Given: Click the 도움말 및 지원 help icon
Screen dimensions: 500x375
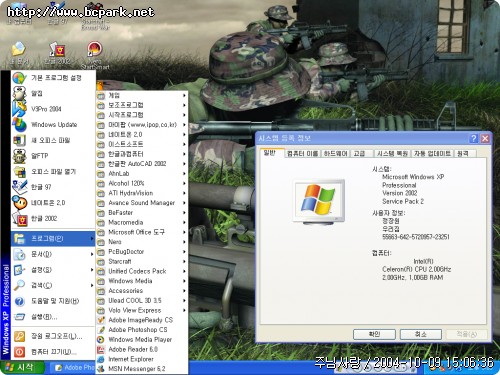Looking at the screenshot, I should click(19, 301).
